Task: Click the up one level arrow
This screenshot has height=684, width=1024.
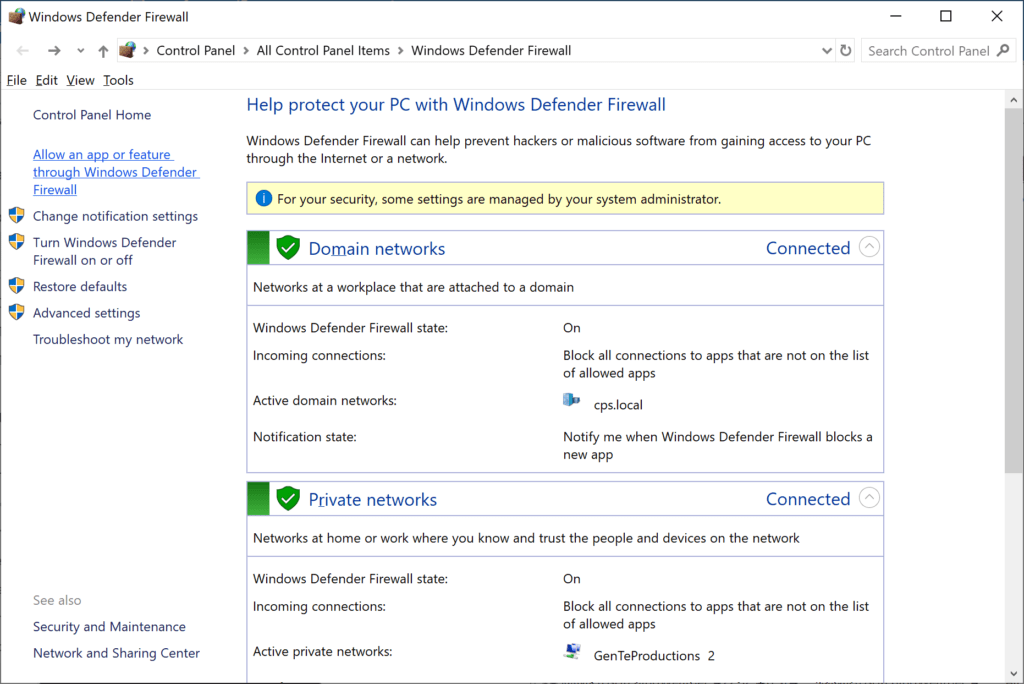Action: [103, 50]
